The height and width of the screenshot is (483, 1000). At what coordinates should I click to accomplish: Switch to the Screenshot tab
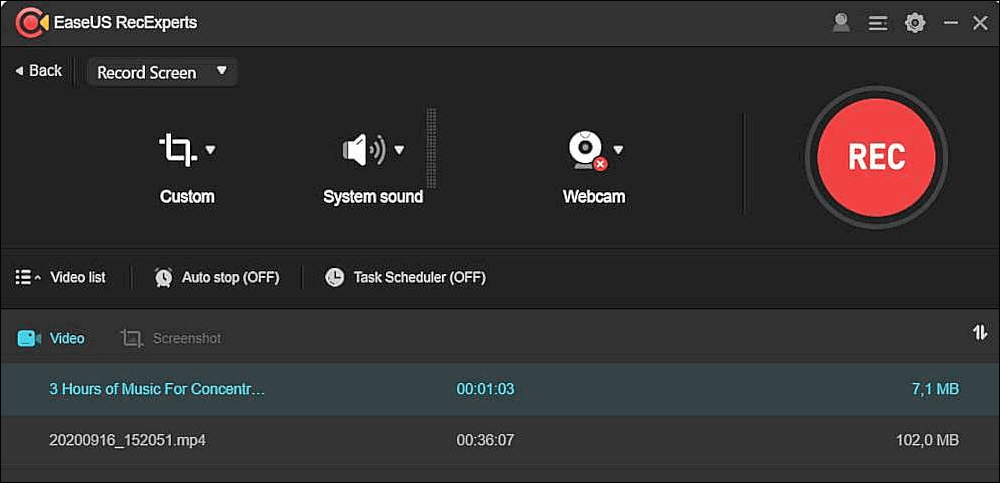[x=171, y=338]
